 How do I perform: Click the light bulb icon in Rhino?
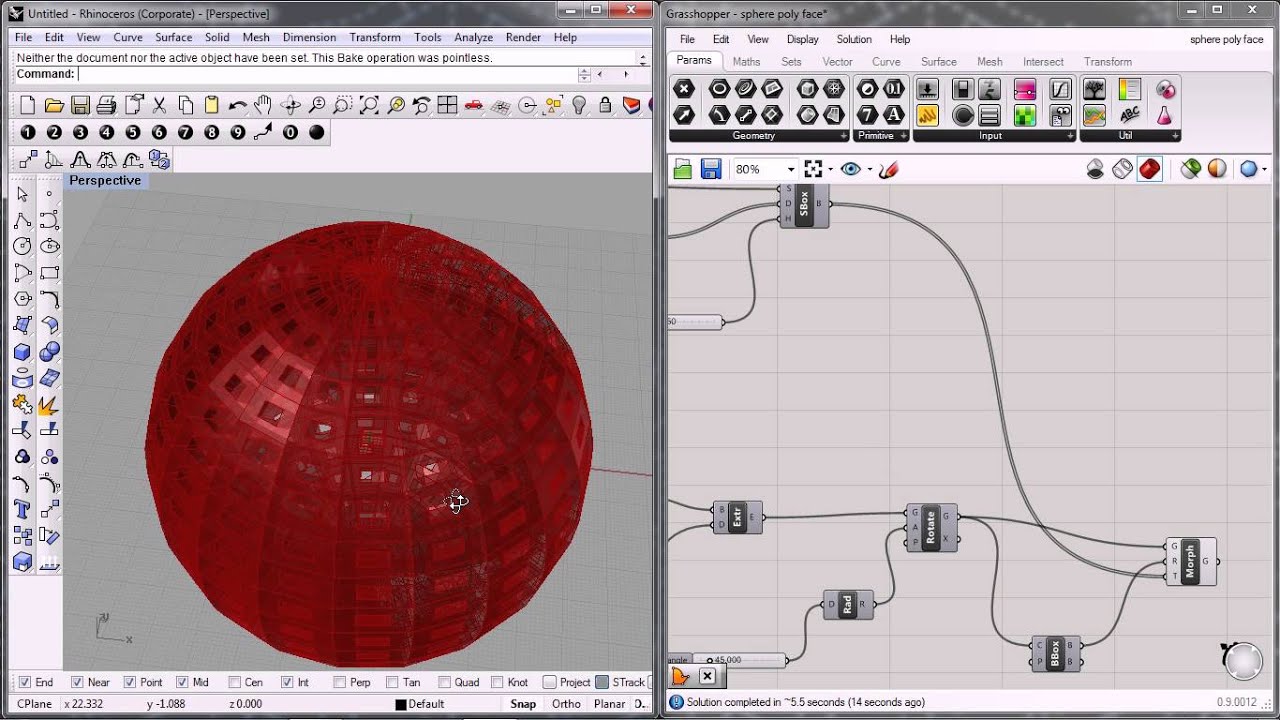pyautogui.click(x=579, y=105)
